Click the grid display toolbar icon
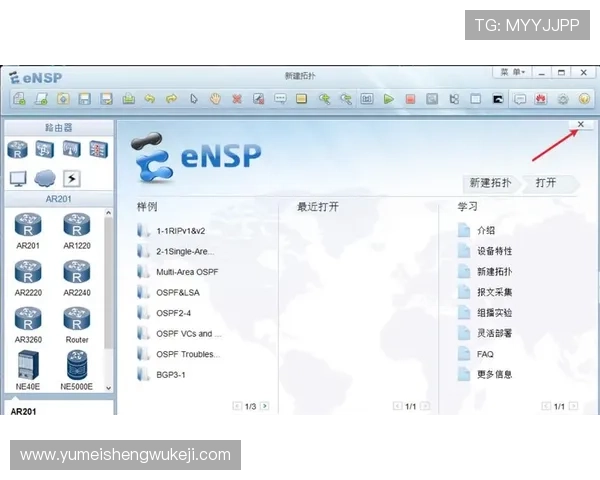The width and height of the screenshot is (600, 480). pyautogui.click(x=476, y=99)
